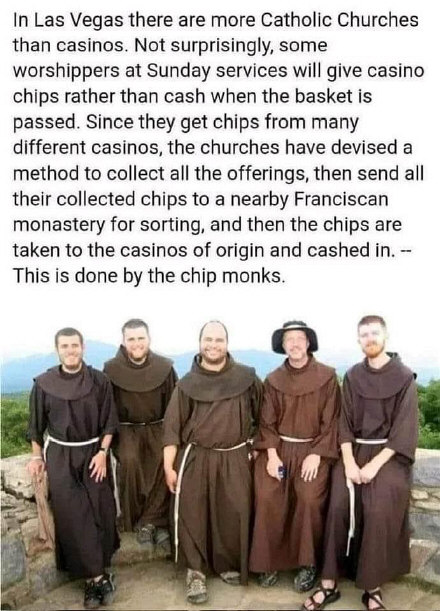Click the dark object held by hatted monk
The height and width of the screenshot is (611, 440).
coord(283,471)
